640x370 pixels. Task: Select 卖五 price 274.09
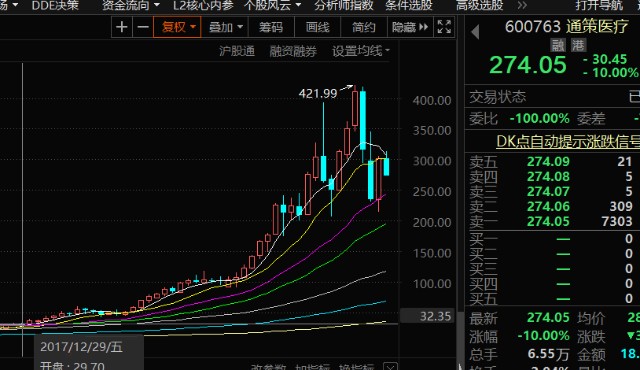548,162
